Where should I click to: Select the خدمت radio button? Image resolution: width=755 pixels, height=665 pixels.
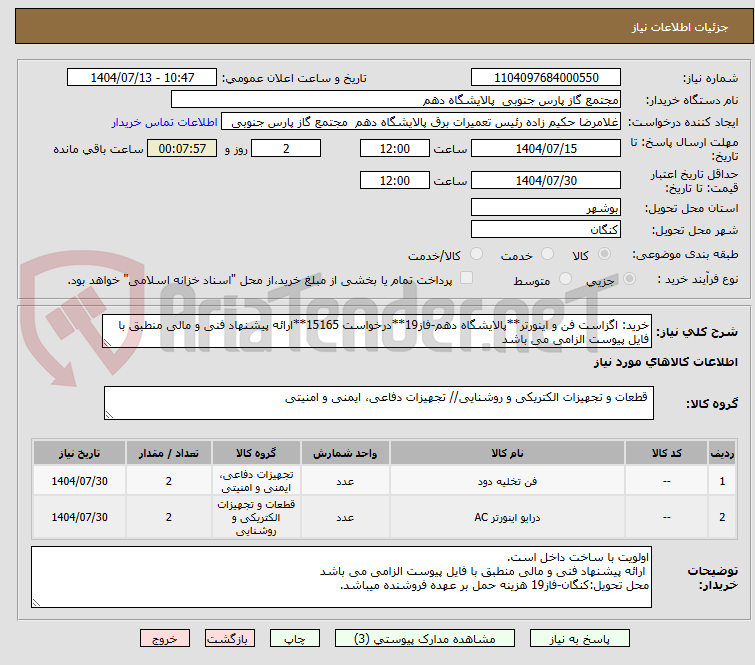coord(547,254)
